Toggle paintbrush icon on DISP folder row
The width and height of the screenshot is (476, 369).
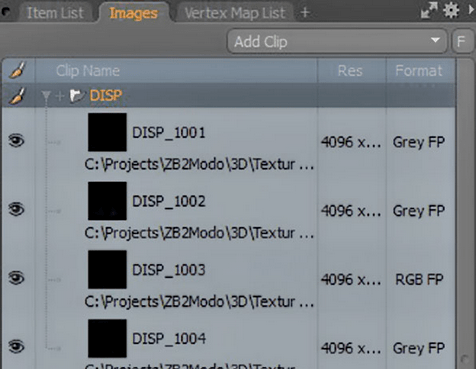[x=17, y=96]
